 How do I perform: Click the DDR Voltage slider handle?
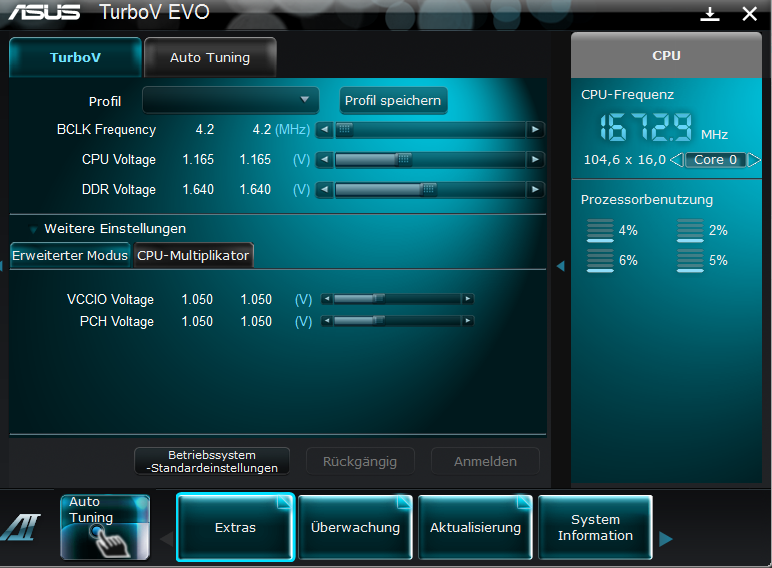coord(429,190)
